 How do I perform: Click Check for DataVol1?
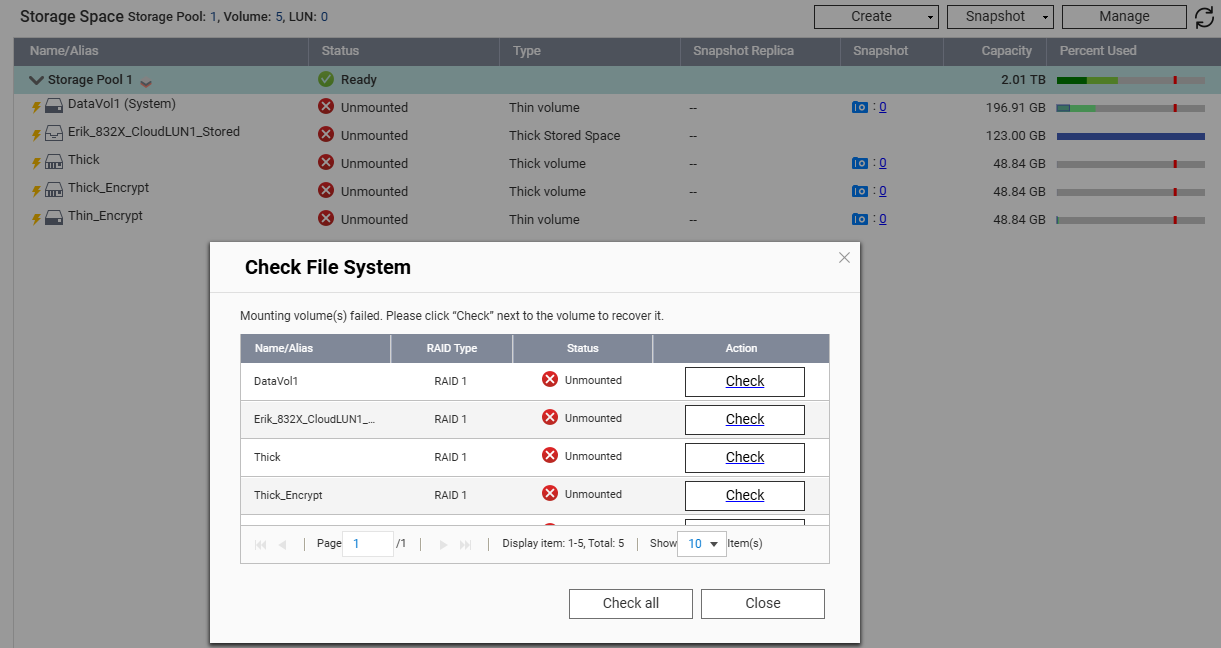[x=745, y=382]
